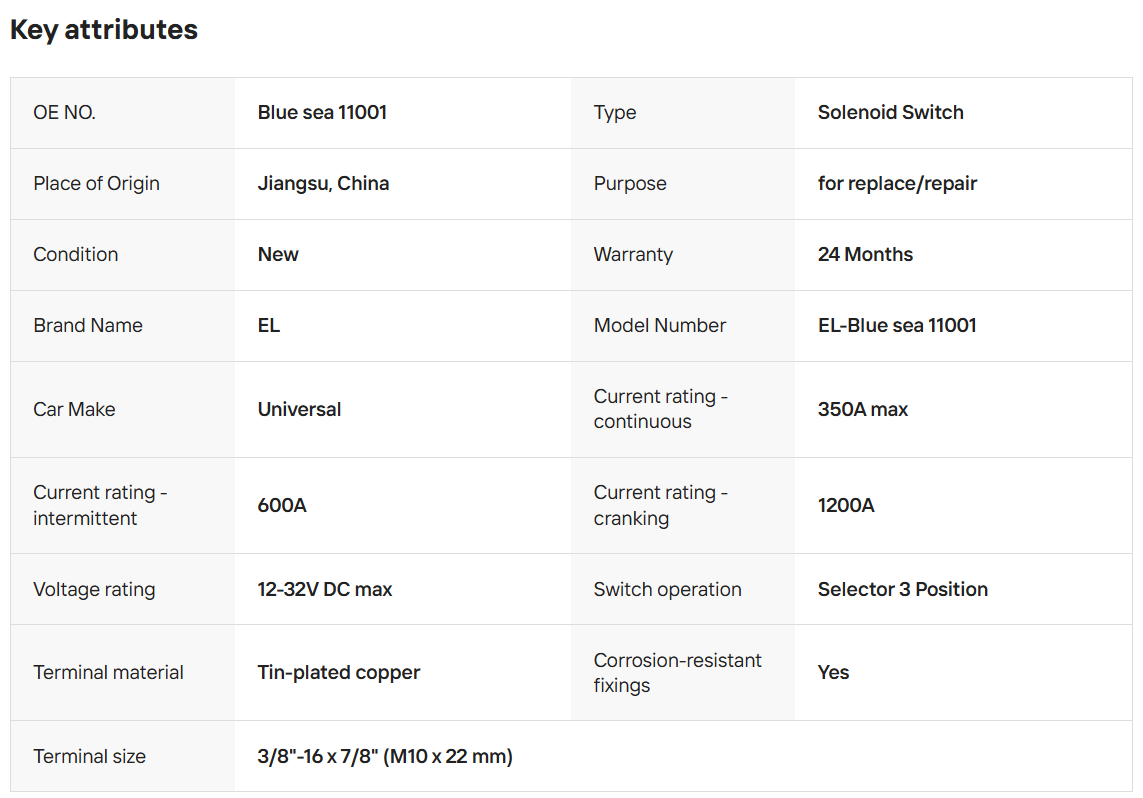Viewport: 1143px width, 798px height.
Task: Click the Selector 3 Position value
Action: (902, 589)
